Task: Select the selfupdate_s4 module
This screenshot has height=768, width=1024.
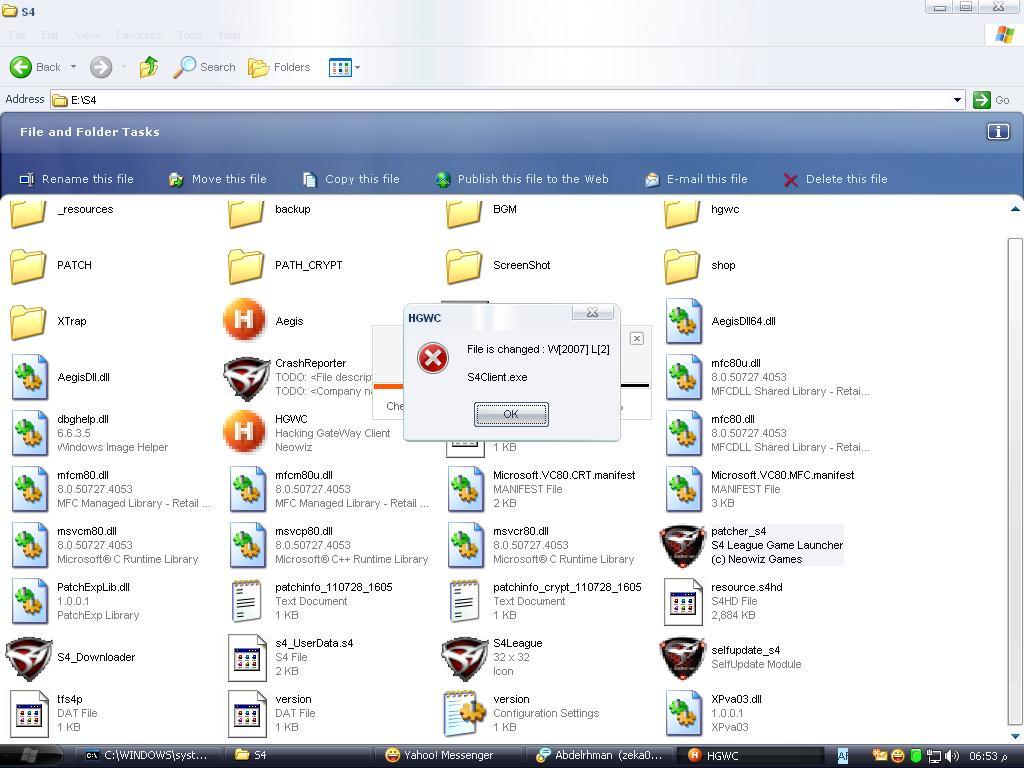Action: 730,658
